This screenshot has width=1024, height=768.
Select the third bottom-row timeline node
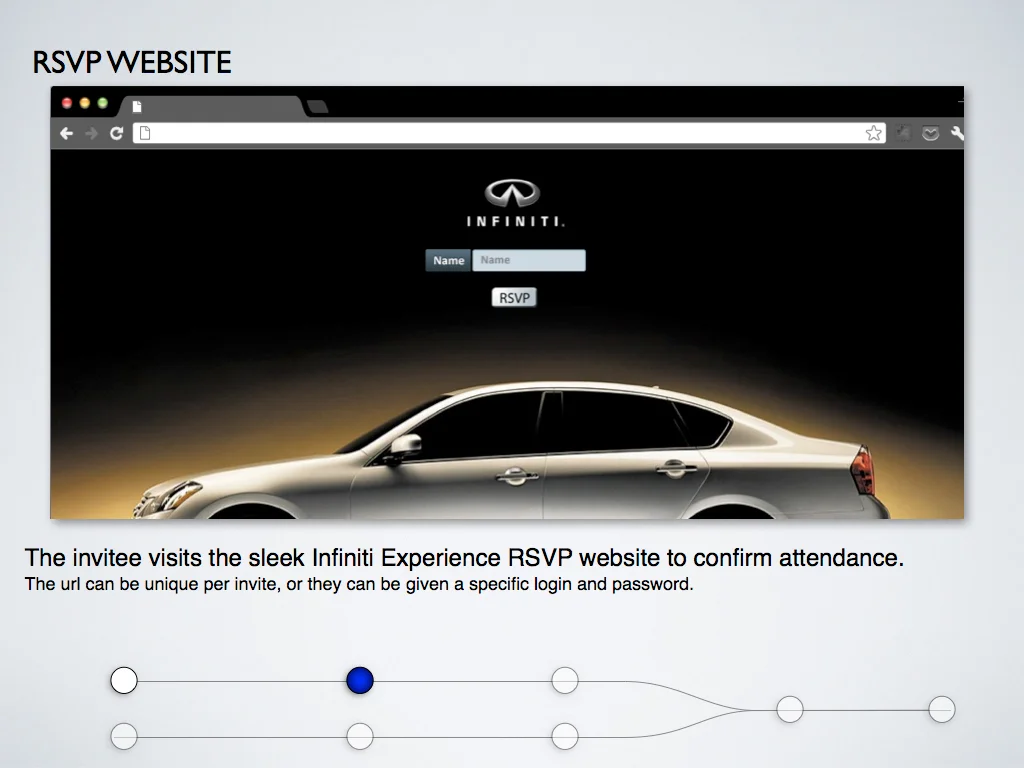point(565,737)
